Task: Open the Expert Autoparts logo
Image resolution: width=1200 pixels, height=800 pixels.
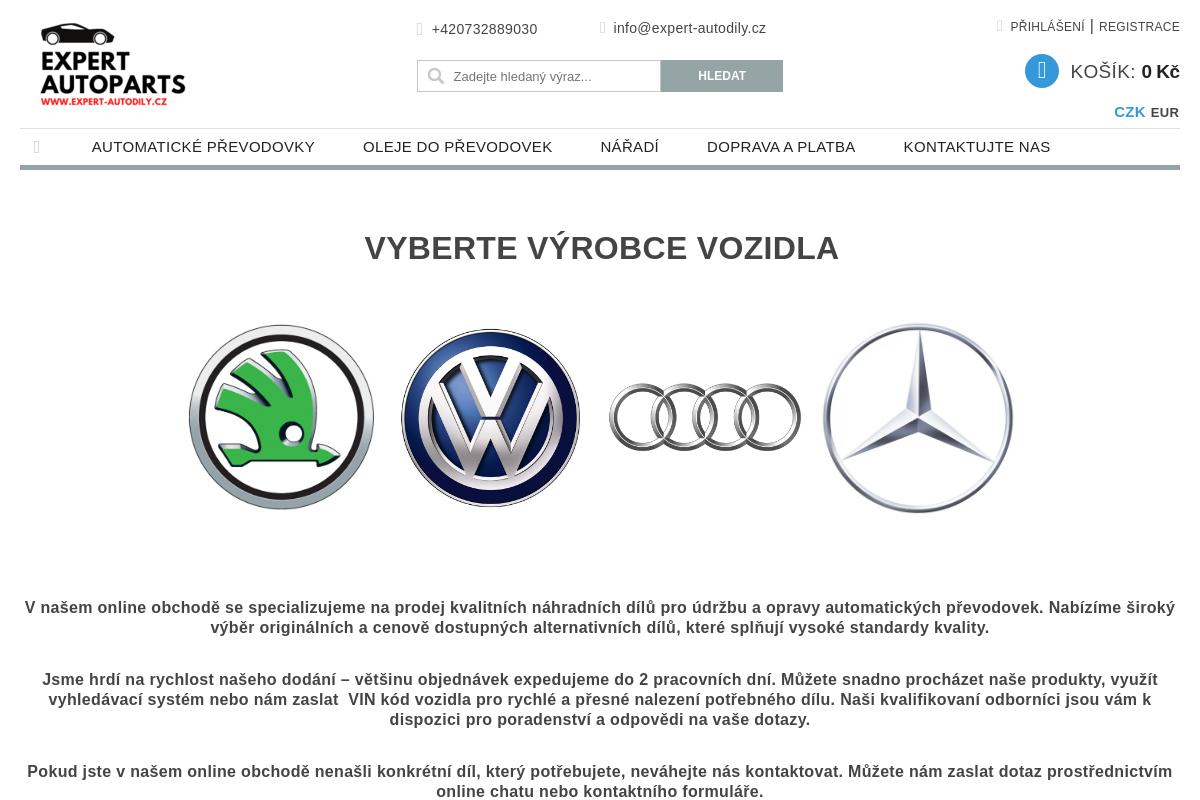Action: point(112,63)
